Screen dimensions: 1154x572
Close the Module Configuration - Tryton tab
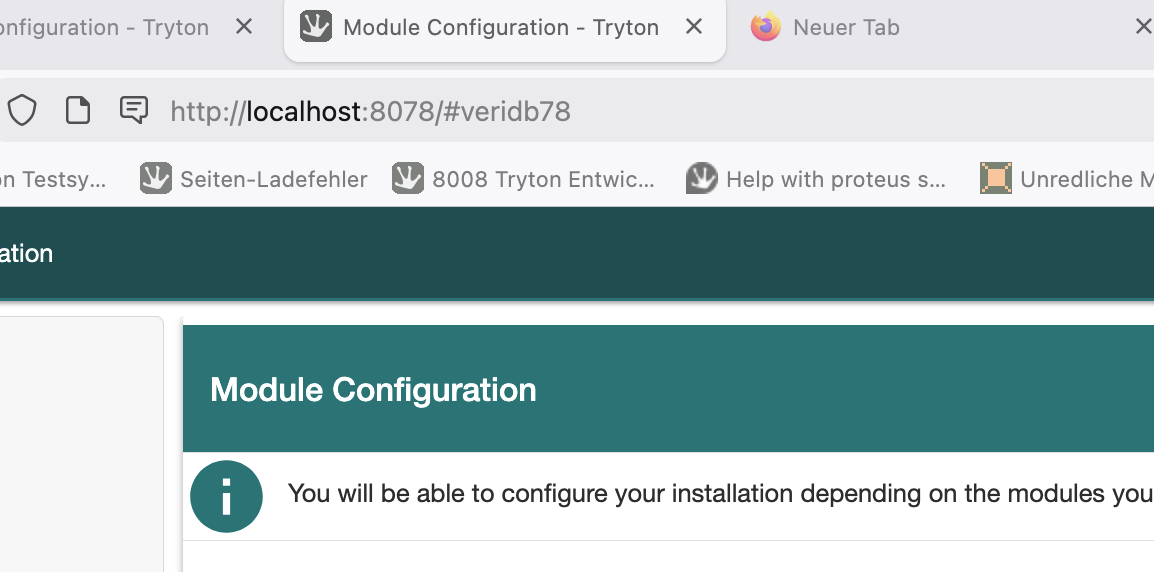coord(694,27)
